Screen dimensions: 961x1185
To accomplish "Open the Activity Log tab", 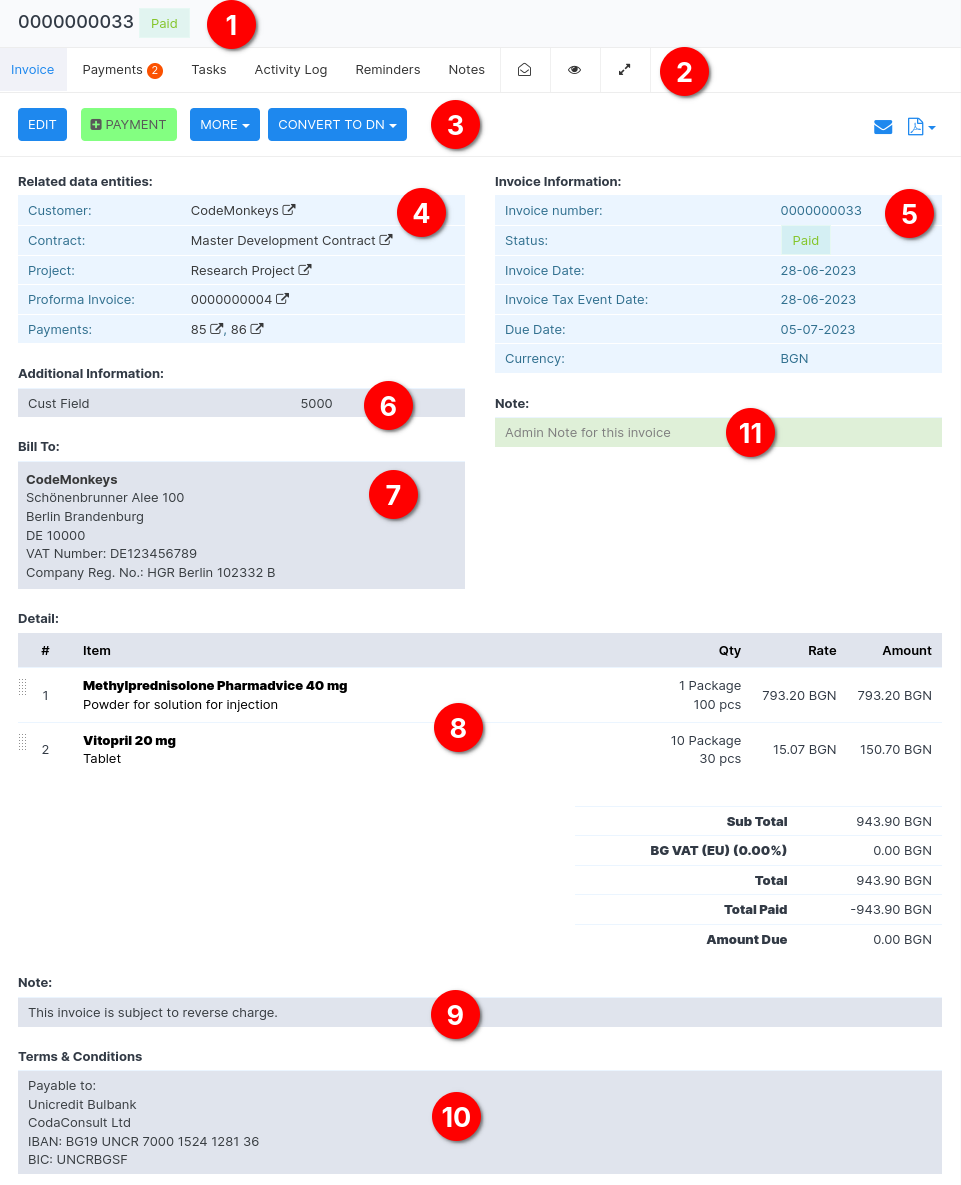I will tap(290, 70).
